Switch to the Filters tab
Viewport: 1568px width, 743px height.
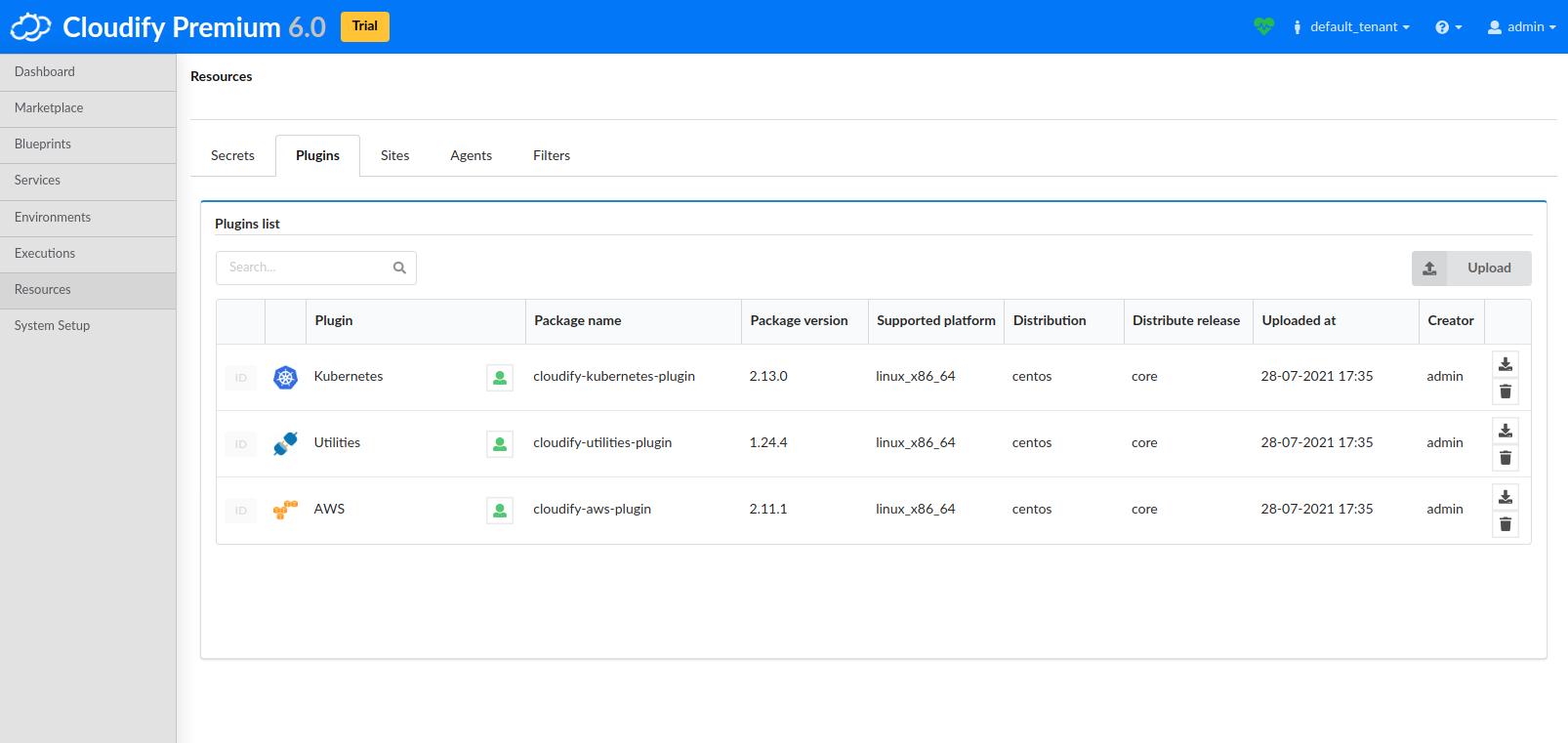coord(552,156)
